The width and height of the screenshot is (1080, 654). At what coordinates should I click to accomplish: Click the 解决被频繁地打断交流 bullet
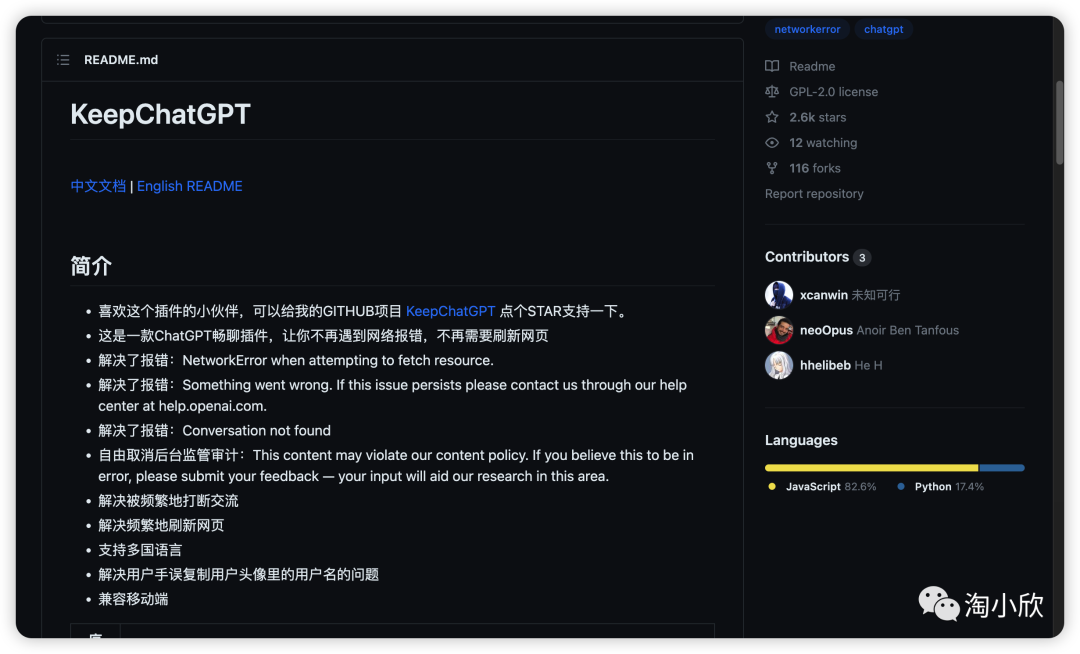pyautogui.click(x=168, y=500)
